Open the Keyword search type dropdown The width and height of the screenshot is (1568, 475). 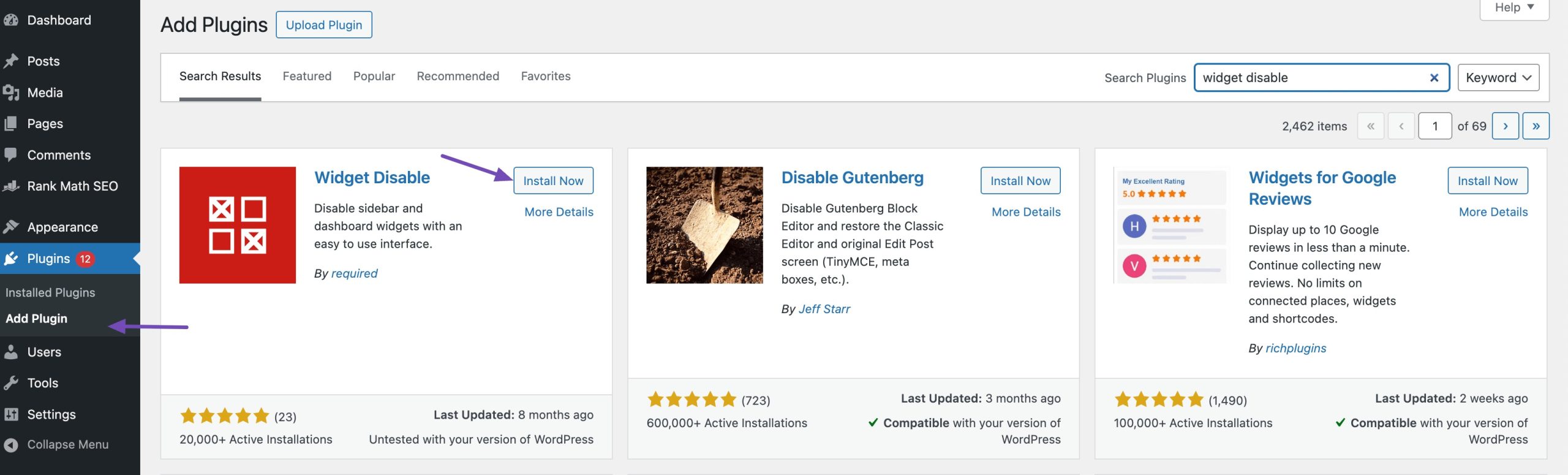tap(1498, 78)
